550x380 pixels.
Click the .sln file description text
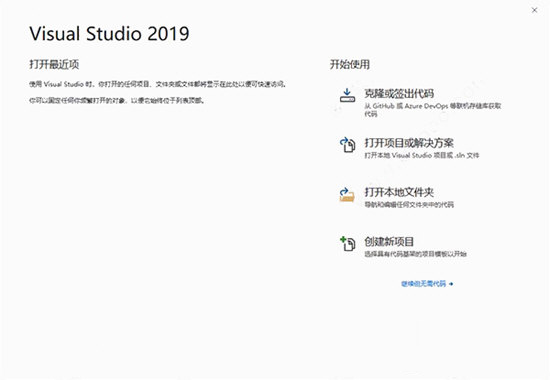click(422, 155)
